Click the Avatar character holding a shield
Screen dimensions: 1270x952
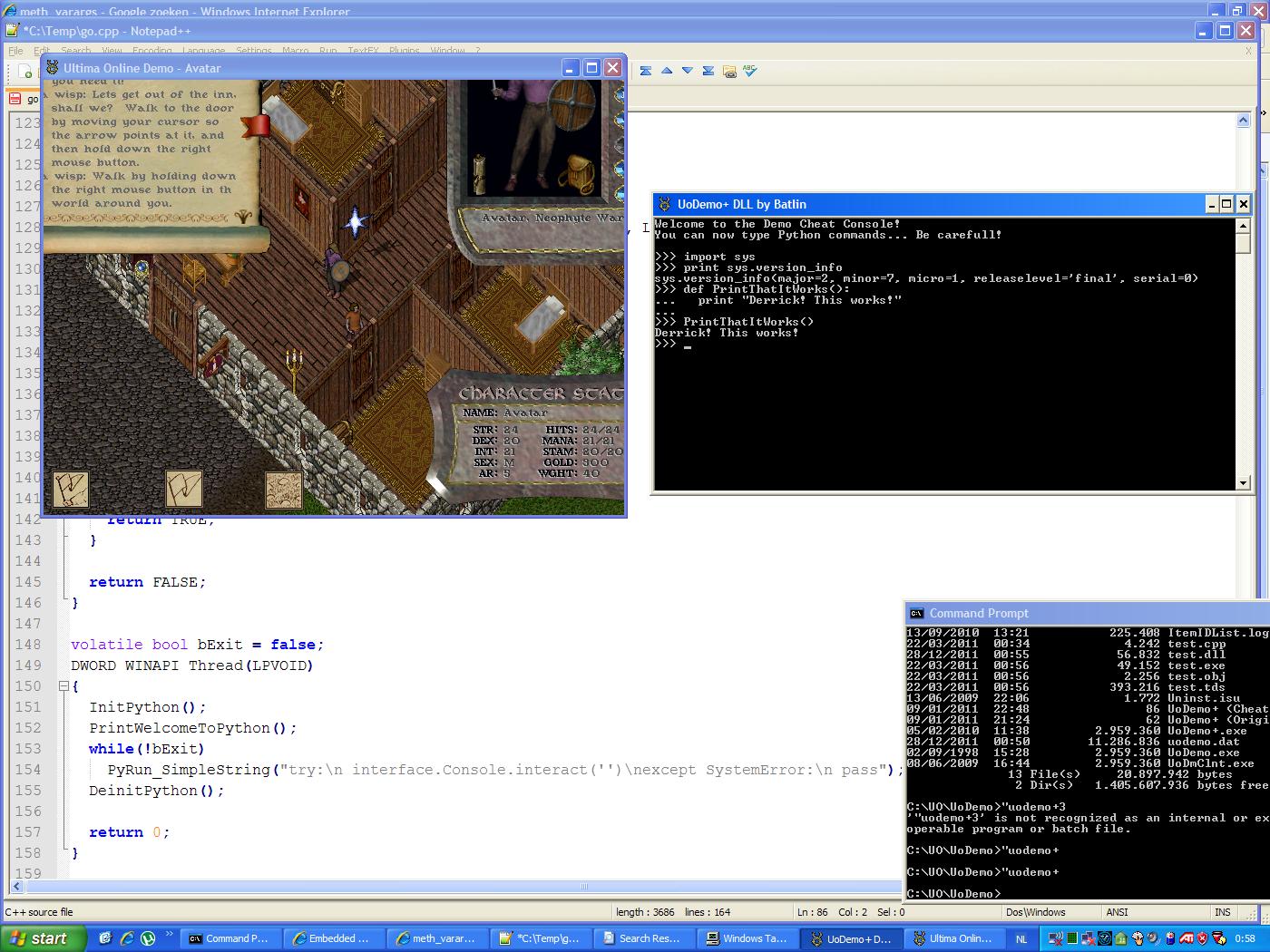coord(337,272)
